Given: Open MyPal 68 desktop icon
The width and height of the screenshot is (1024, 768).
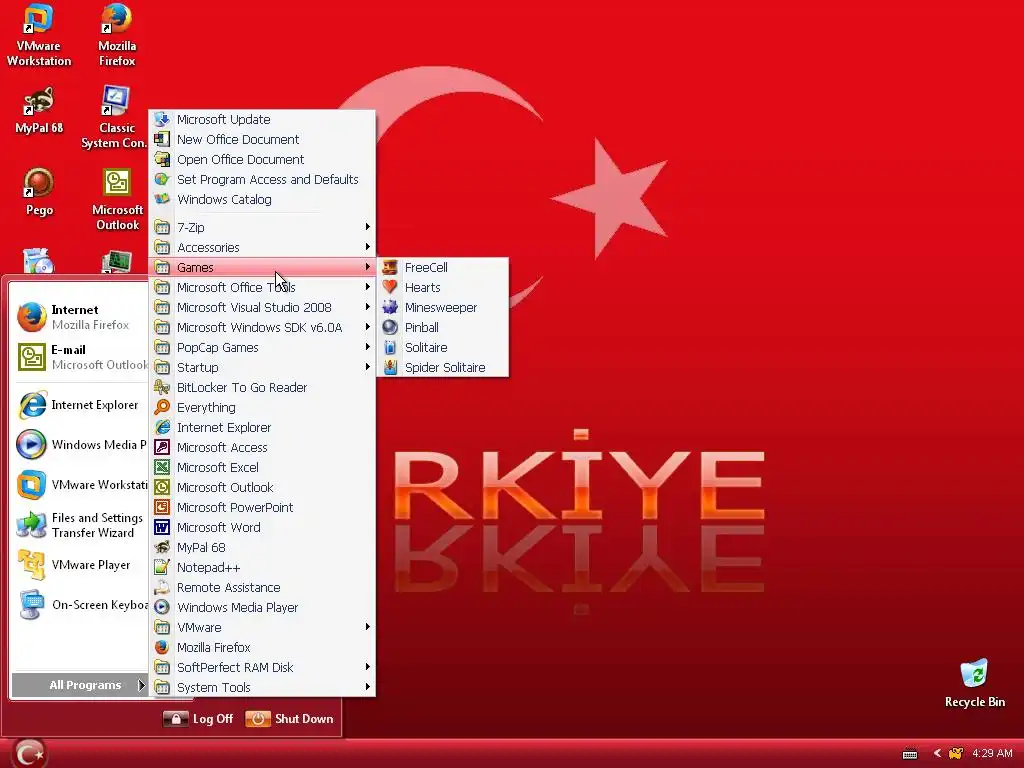Looking at the screenshot, I should coord(39,111).
